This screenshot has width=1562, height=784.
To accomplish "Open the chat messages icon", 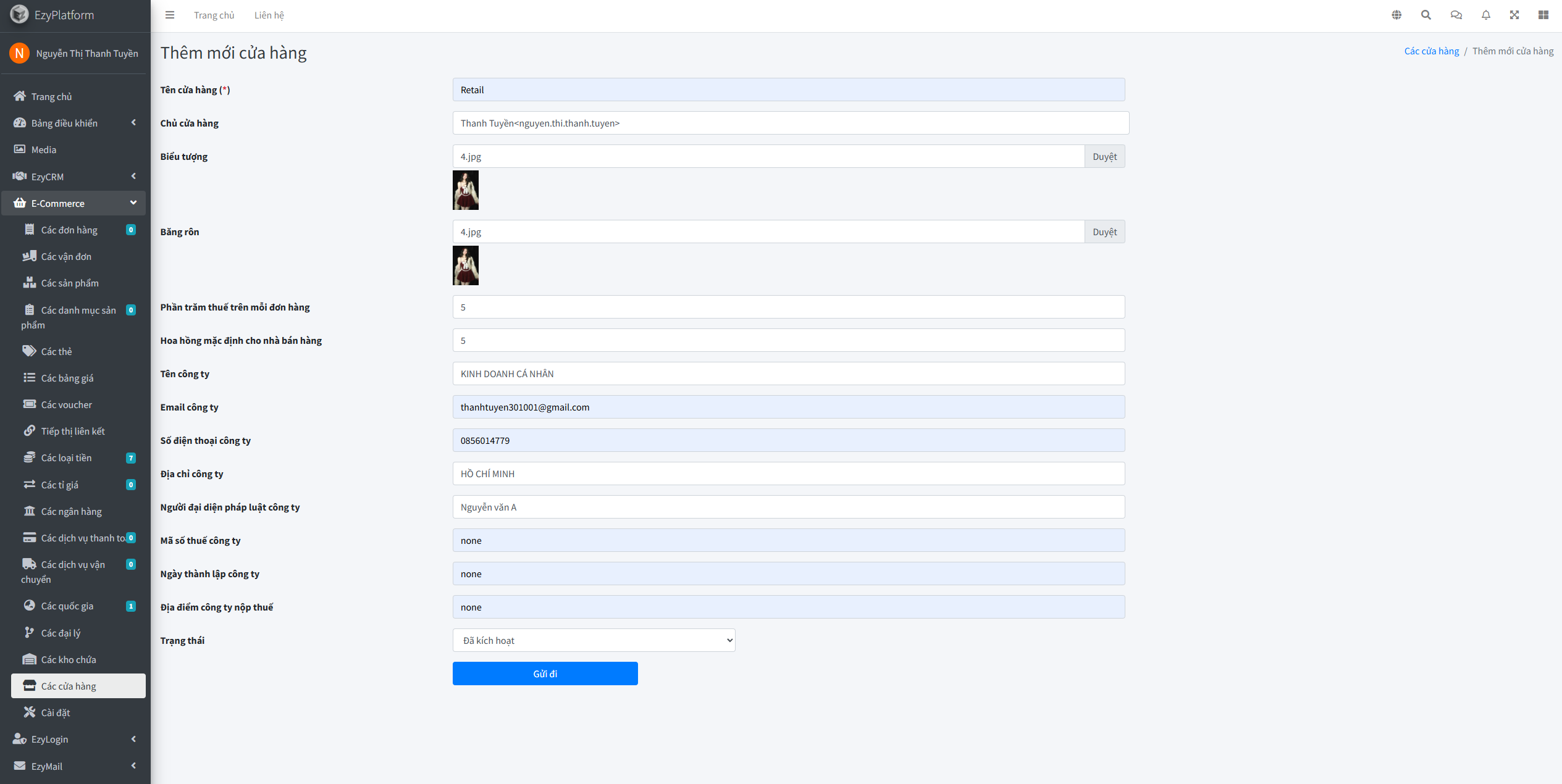I will pos(1456,15).
